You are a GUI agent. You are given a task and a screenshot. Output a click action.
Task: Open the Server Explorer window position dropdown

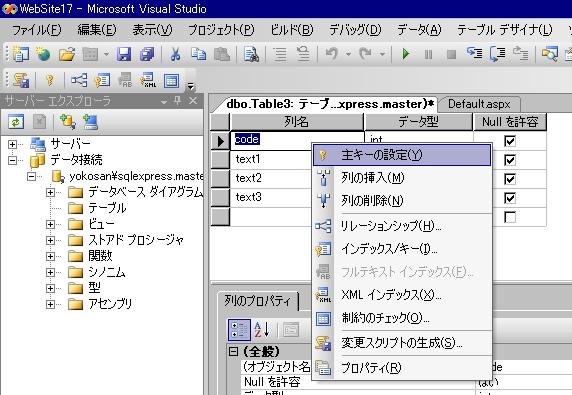[164, 102]
